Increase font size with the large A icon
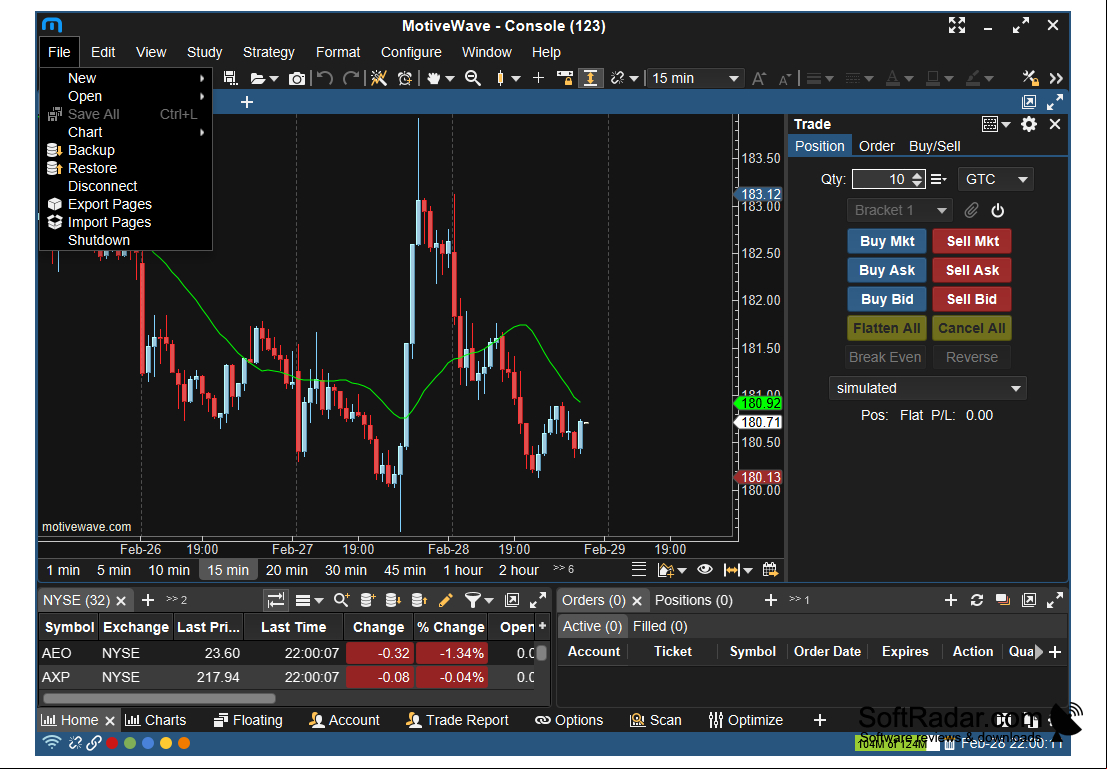 tap(759, 78)
